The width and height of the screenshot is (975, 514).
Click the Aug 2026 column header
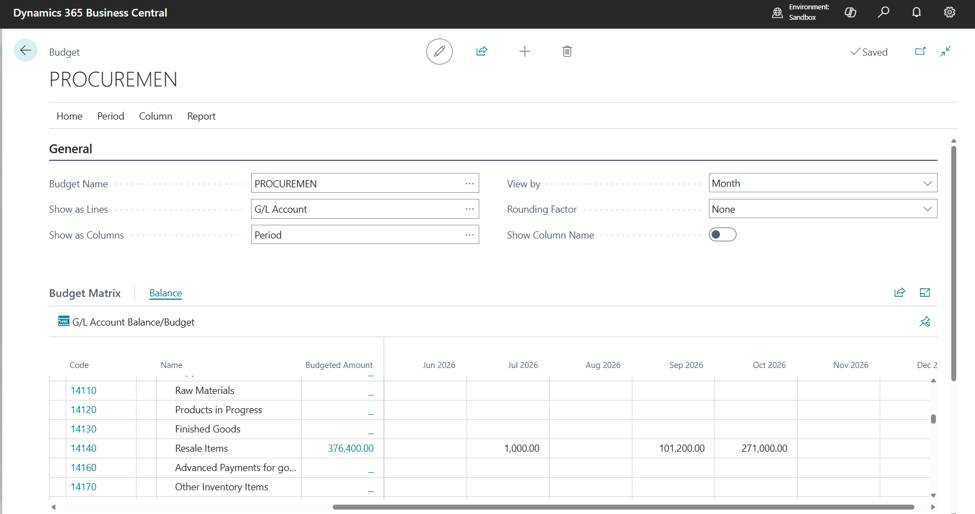[x=603, y=365]
